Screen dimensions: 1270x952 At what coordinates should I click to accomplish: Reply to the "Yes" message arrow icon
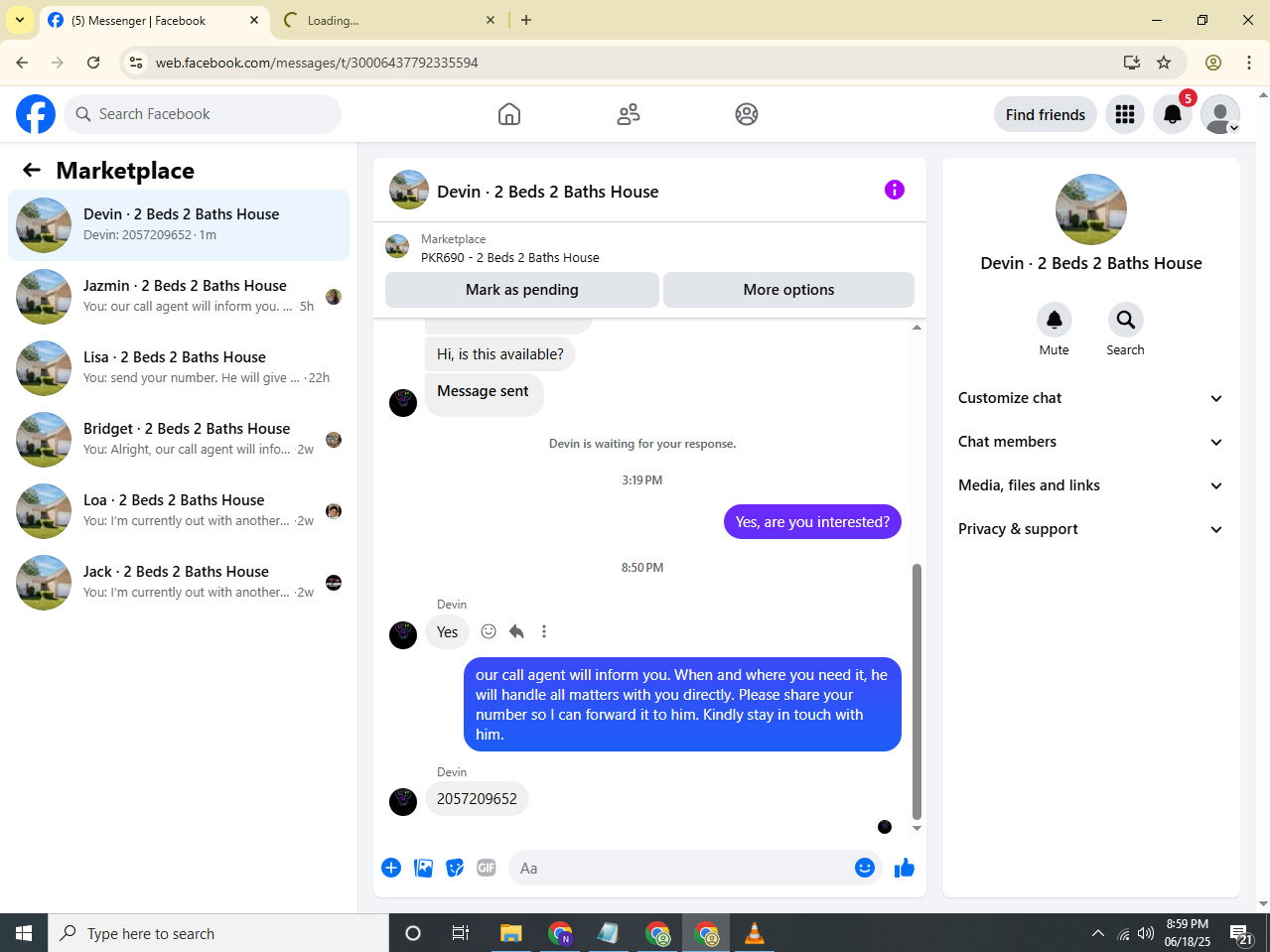[x=516, y=631]
